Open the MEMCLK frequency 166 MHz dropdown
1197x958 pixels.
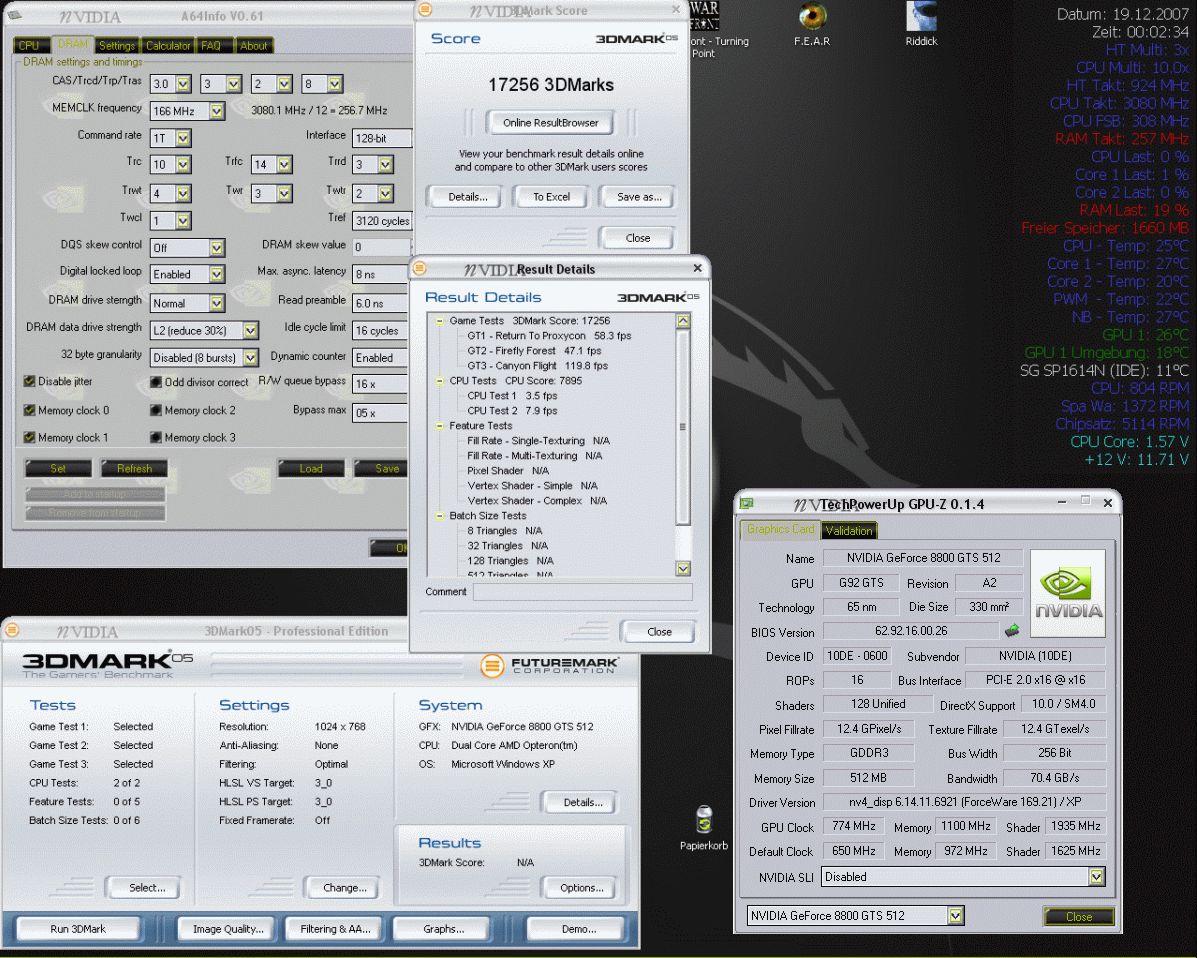tap(217, 111)
